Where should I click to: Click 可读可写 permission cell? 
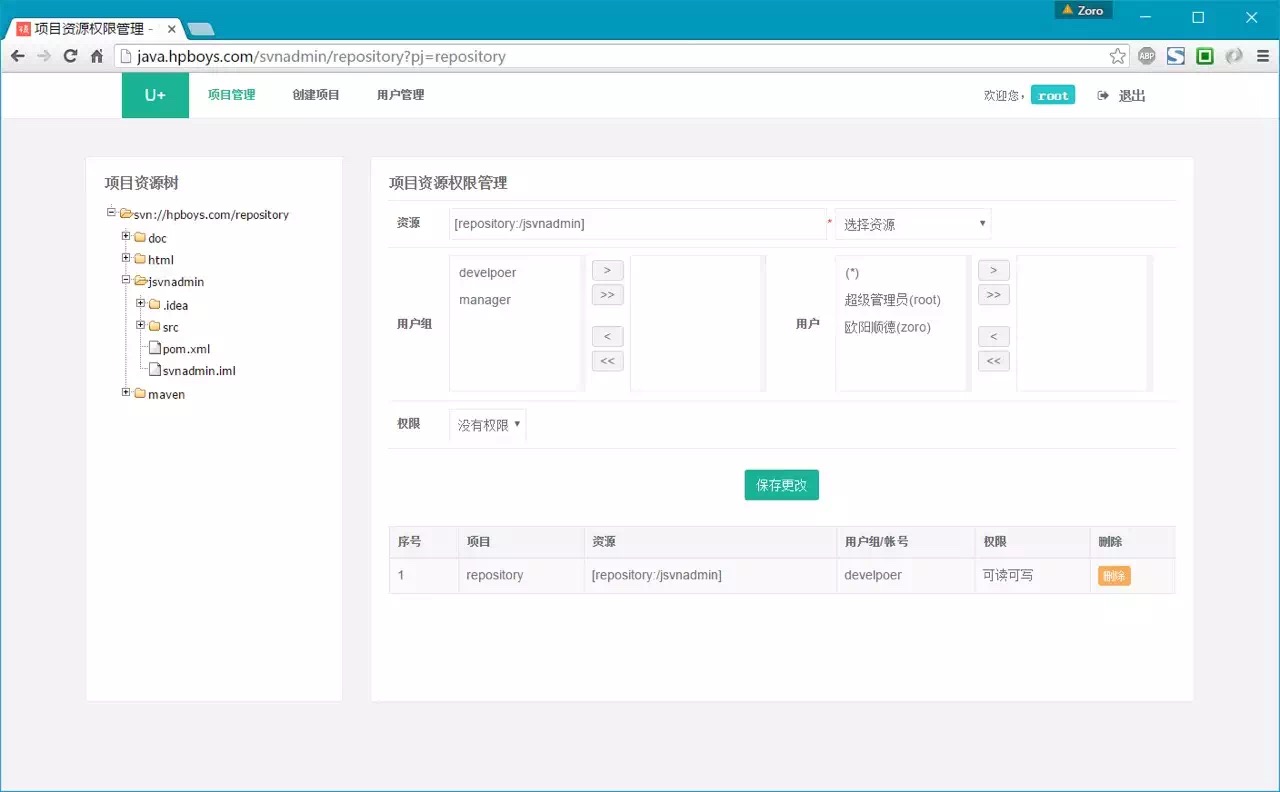tap(1032, 575)
